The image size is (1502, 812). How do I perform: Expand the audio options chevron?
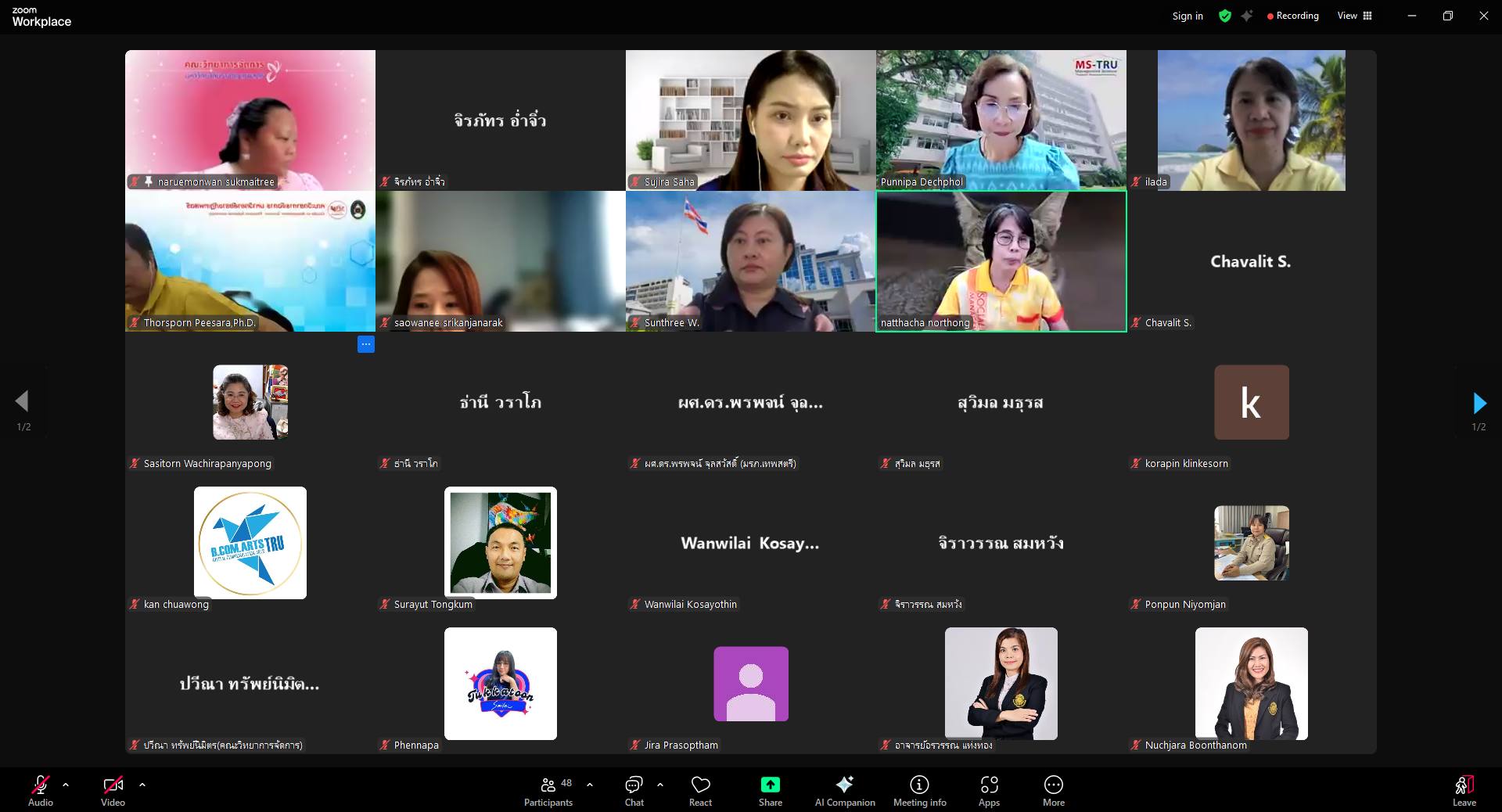[66, 784]
